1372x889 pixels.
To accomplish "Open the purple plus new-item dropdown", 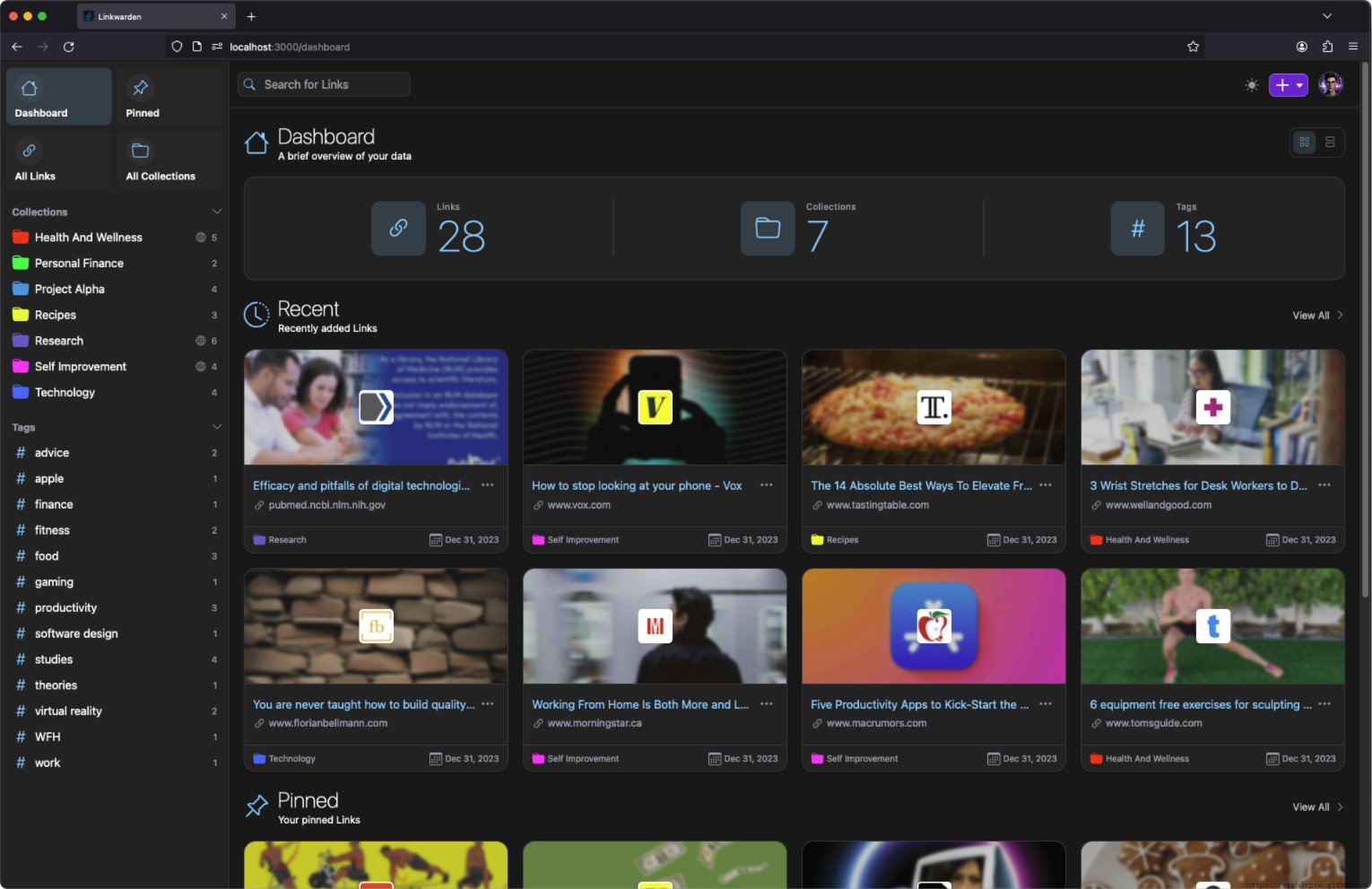I will pos(1289,85).
